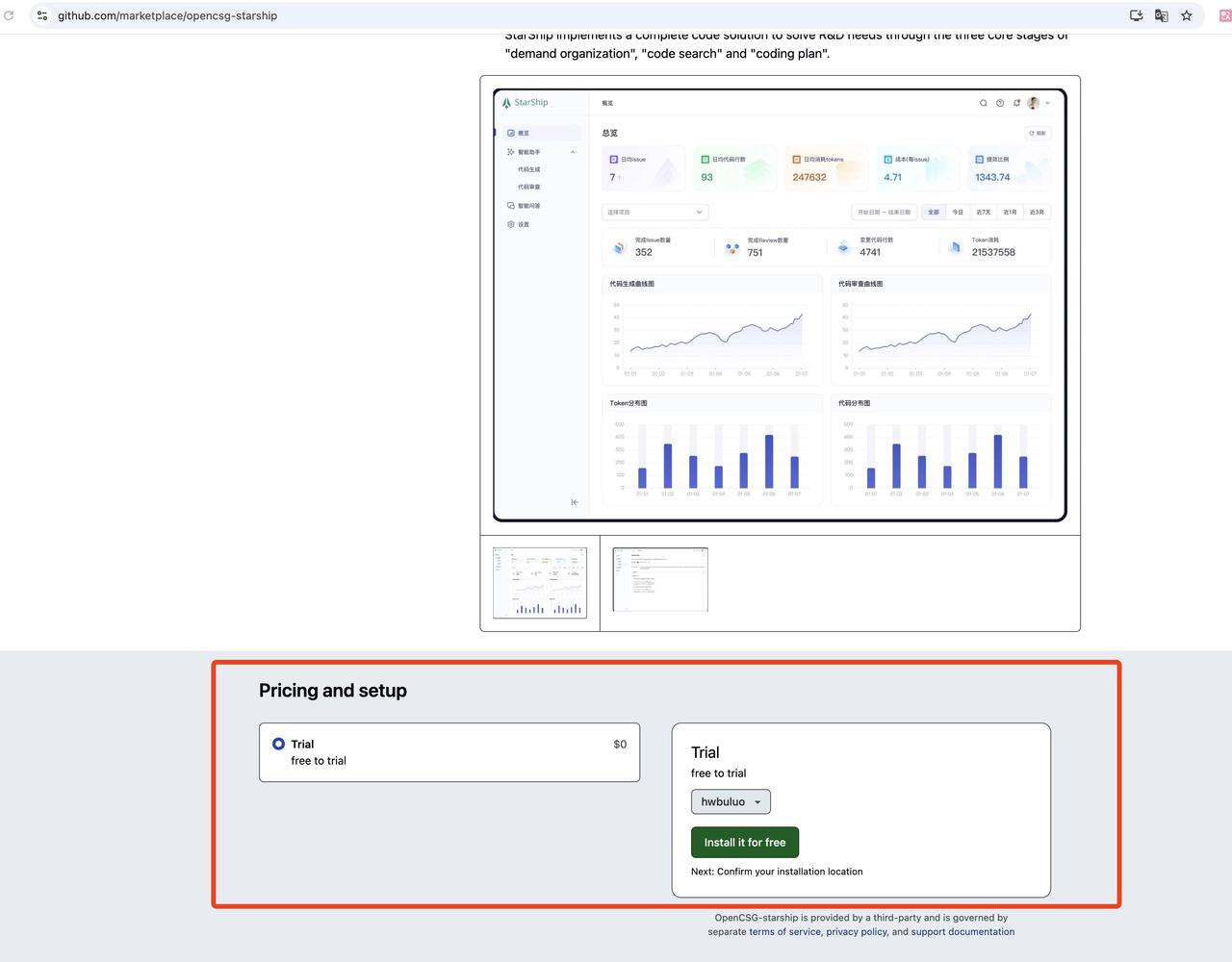Open the privacy policy link
Screen dimensions: 1232x962
(856, 931)
